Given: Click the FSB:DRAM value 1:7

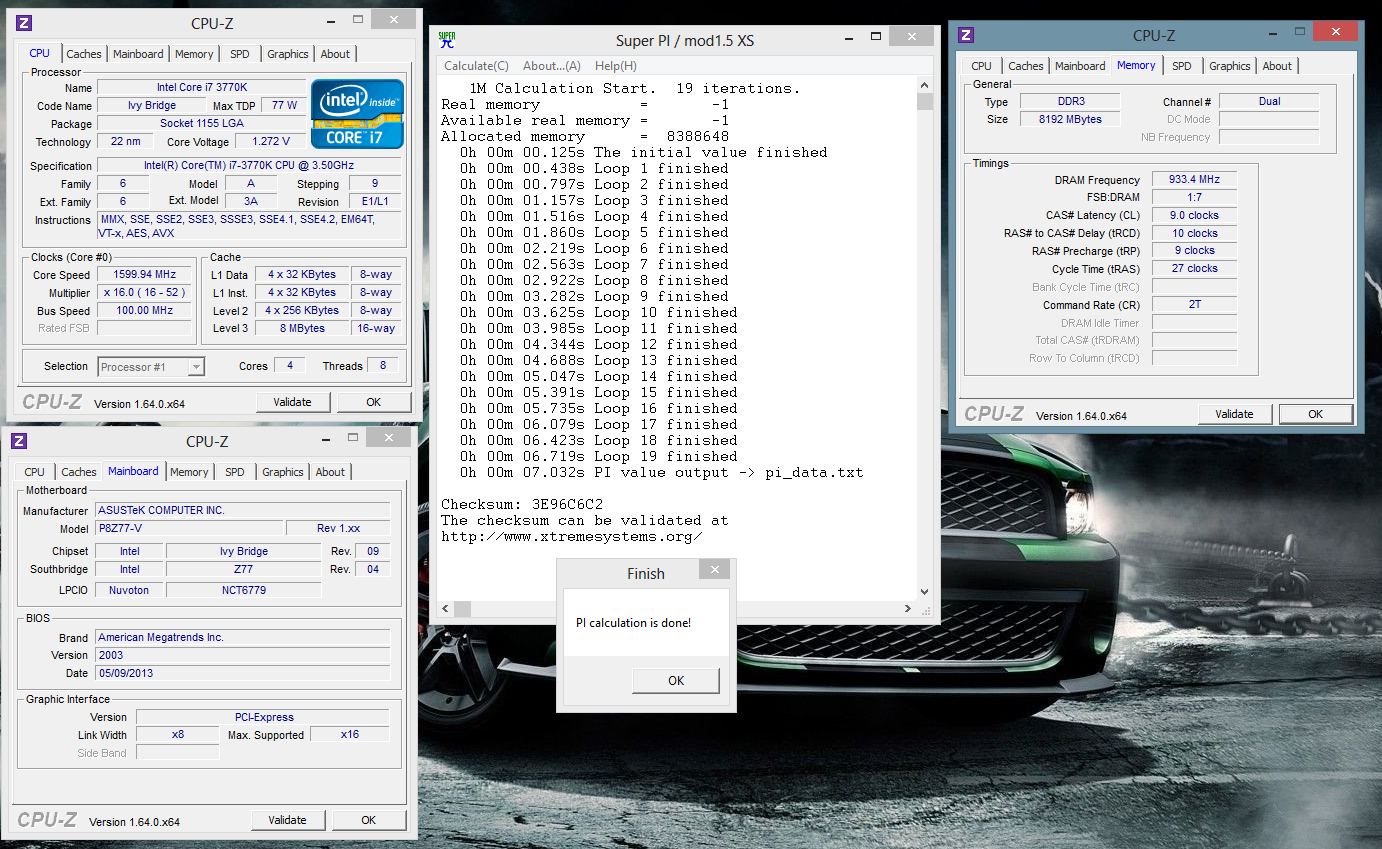Looking at the screenshot, I should [1194, 198].
